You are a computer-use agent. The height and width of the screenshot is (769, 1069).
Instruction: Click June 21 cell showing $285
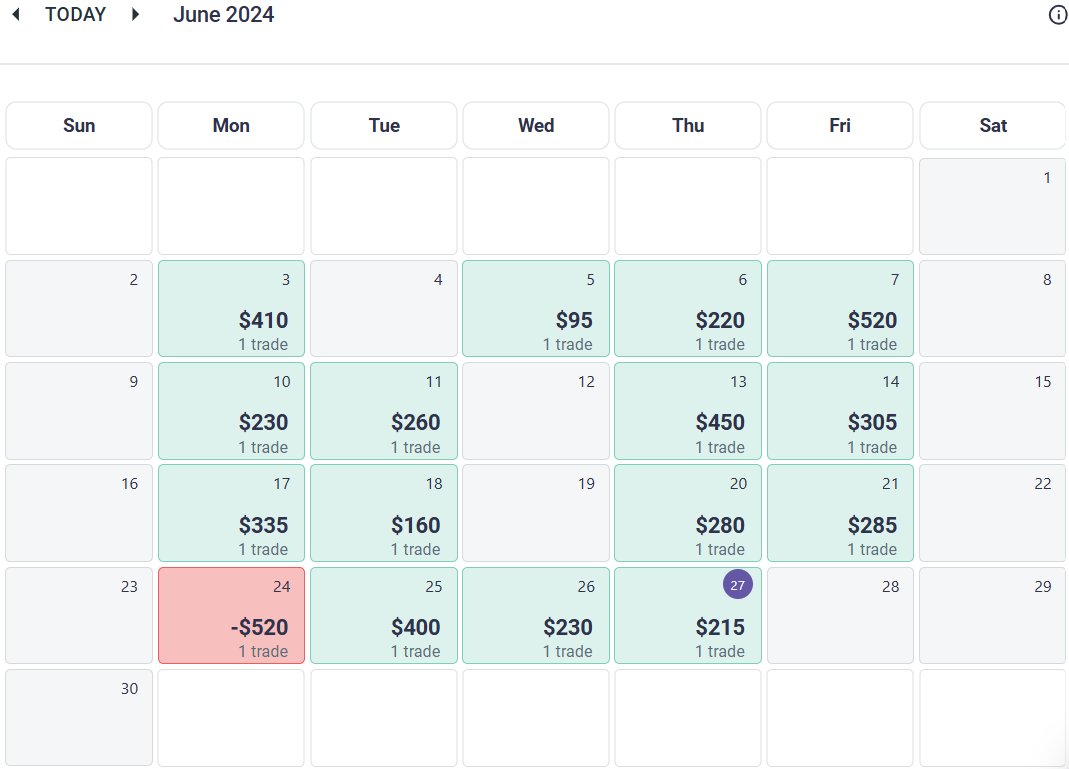(840, 513)
